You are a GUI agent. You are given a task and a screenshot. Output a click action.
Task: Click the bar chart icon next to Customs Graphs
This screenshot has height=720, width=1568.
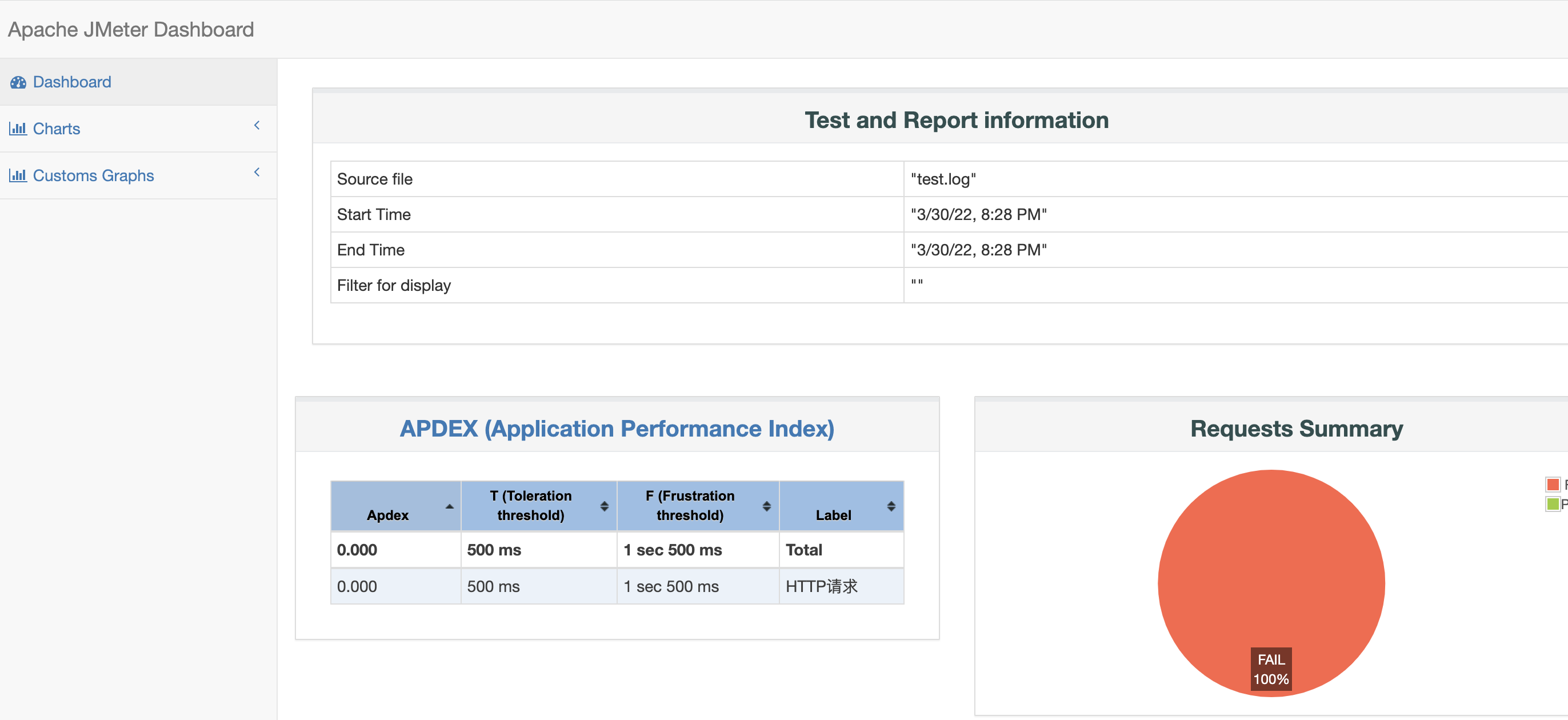coord(18,175)
